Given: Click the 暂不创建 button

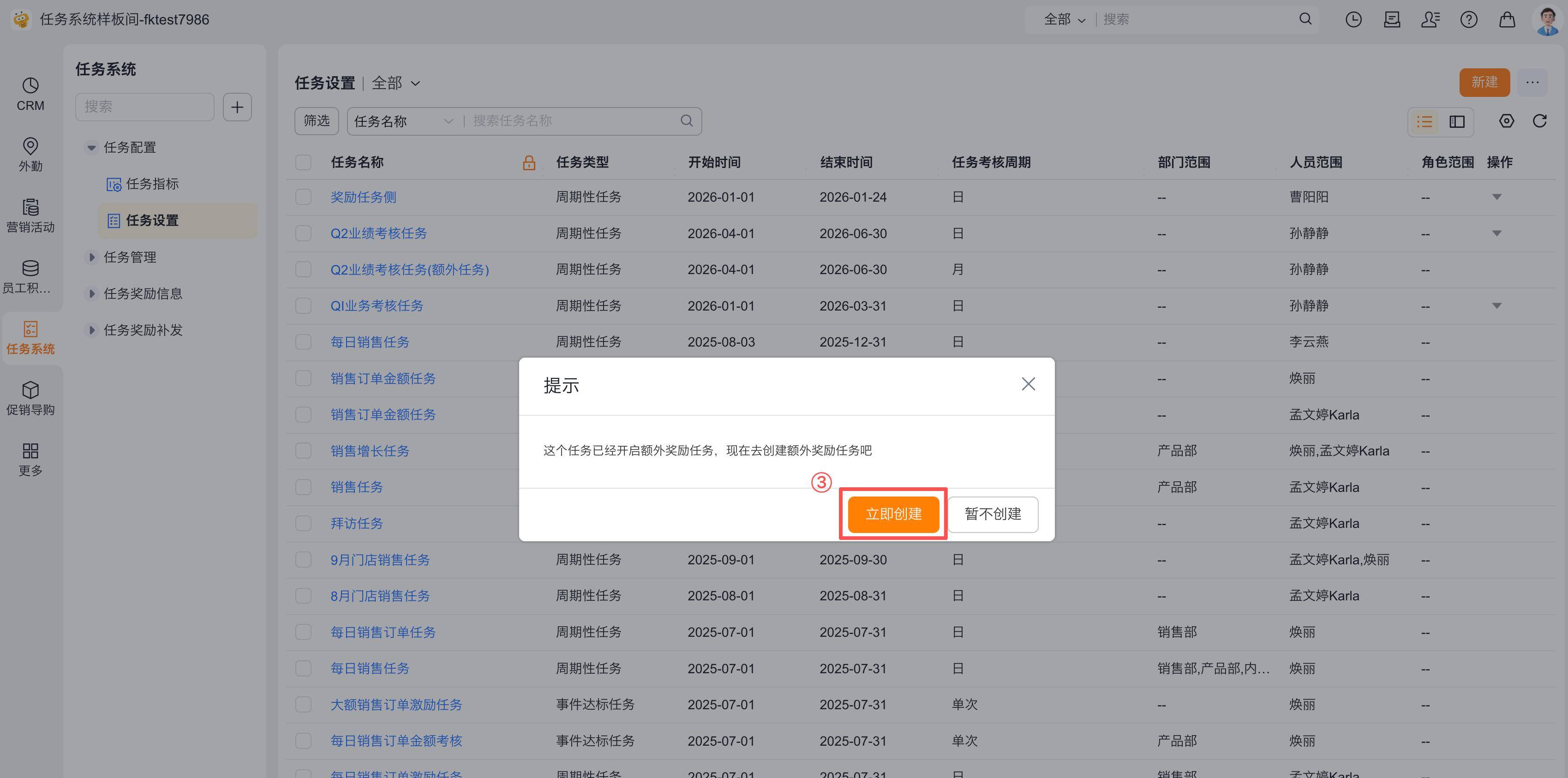Looking at the screenshot, I should [992, 515].
